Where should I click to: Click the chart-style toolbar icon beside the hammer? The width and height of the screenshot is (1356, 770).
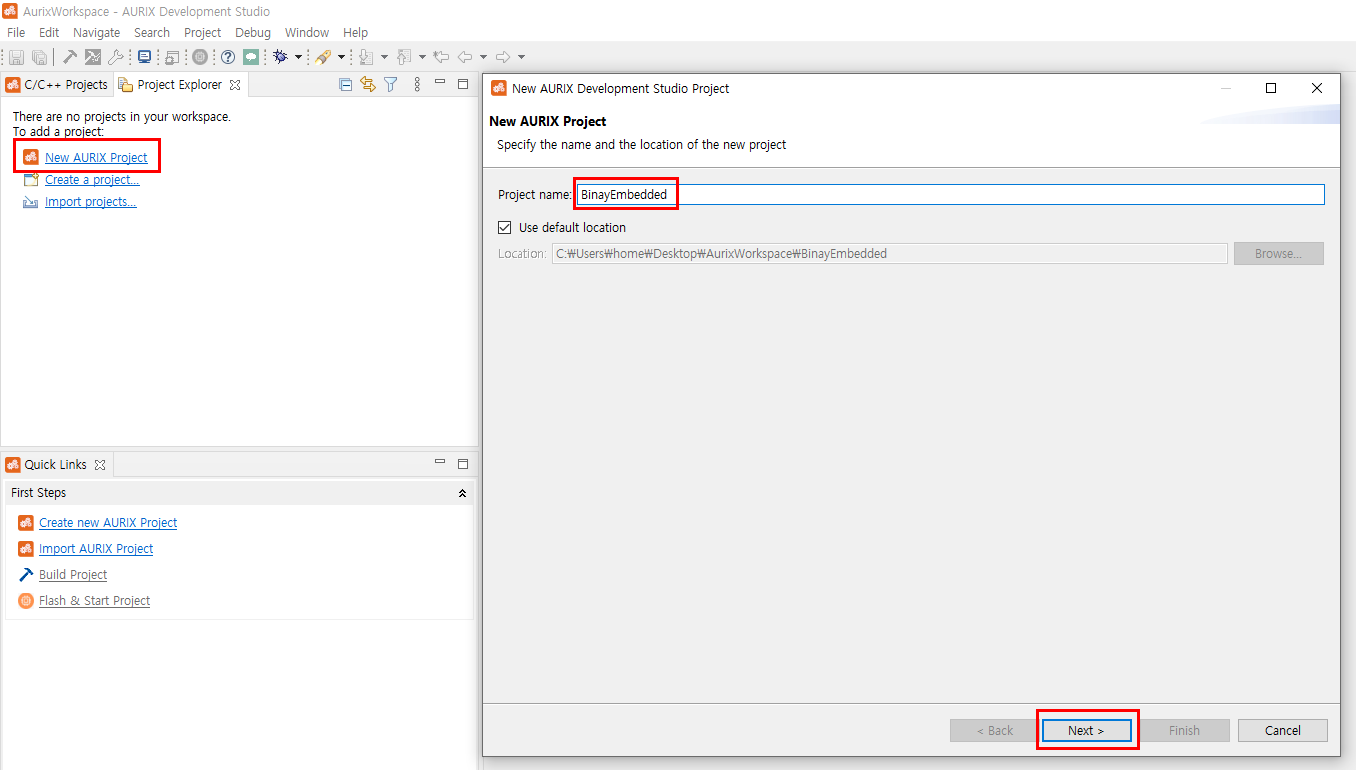point(93,57)
